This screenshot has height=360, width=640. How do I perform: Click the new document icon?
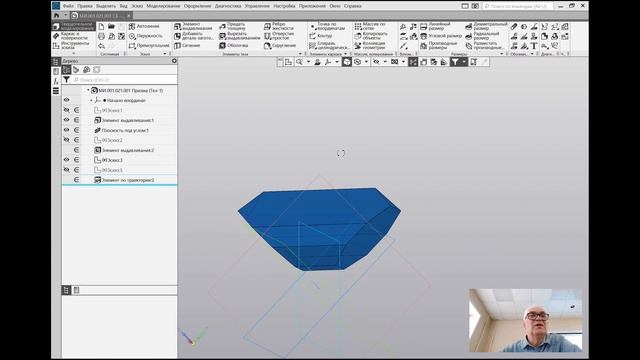tap(101, 27)
